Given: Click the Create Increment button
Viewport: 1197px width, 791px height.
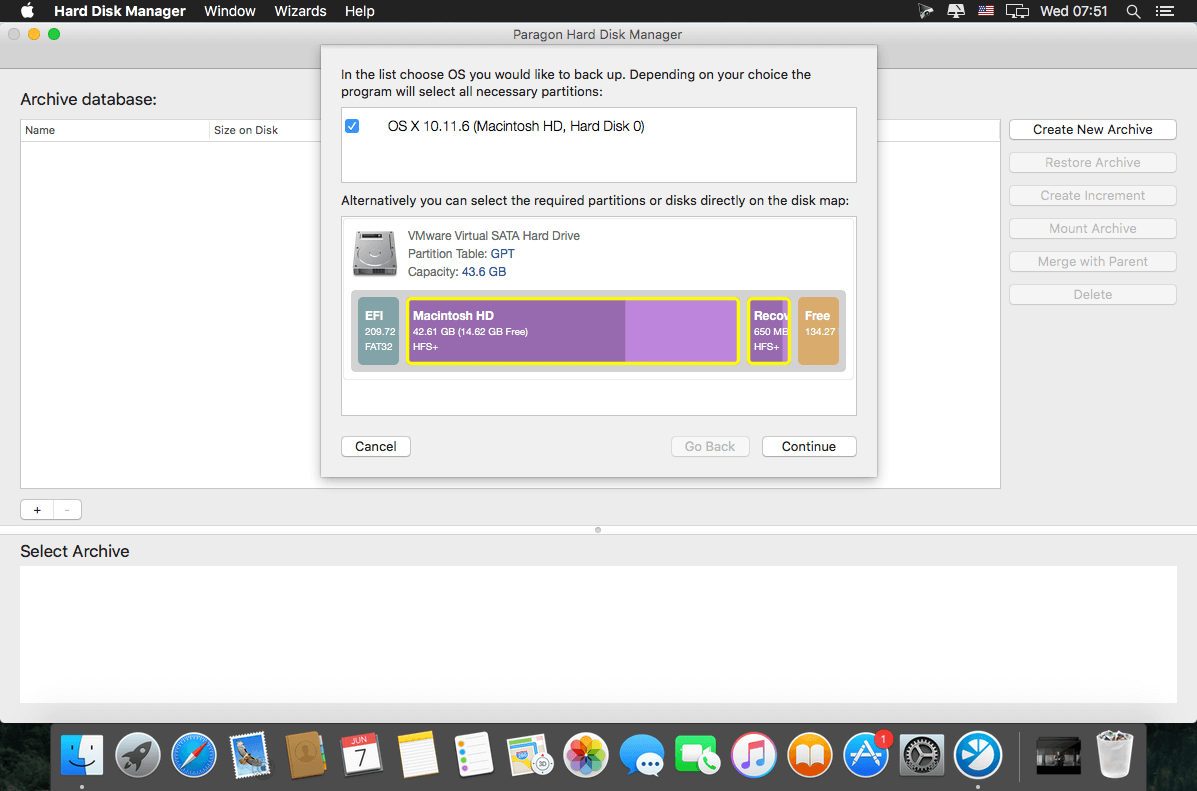Looking at the screenshot, I should pos(1092,195).
